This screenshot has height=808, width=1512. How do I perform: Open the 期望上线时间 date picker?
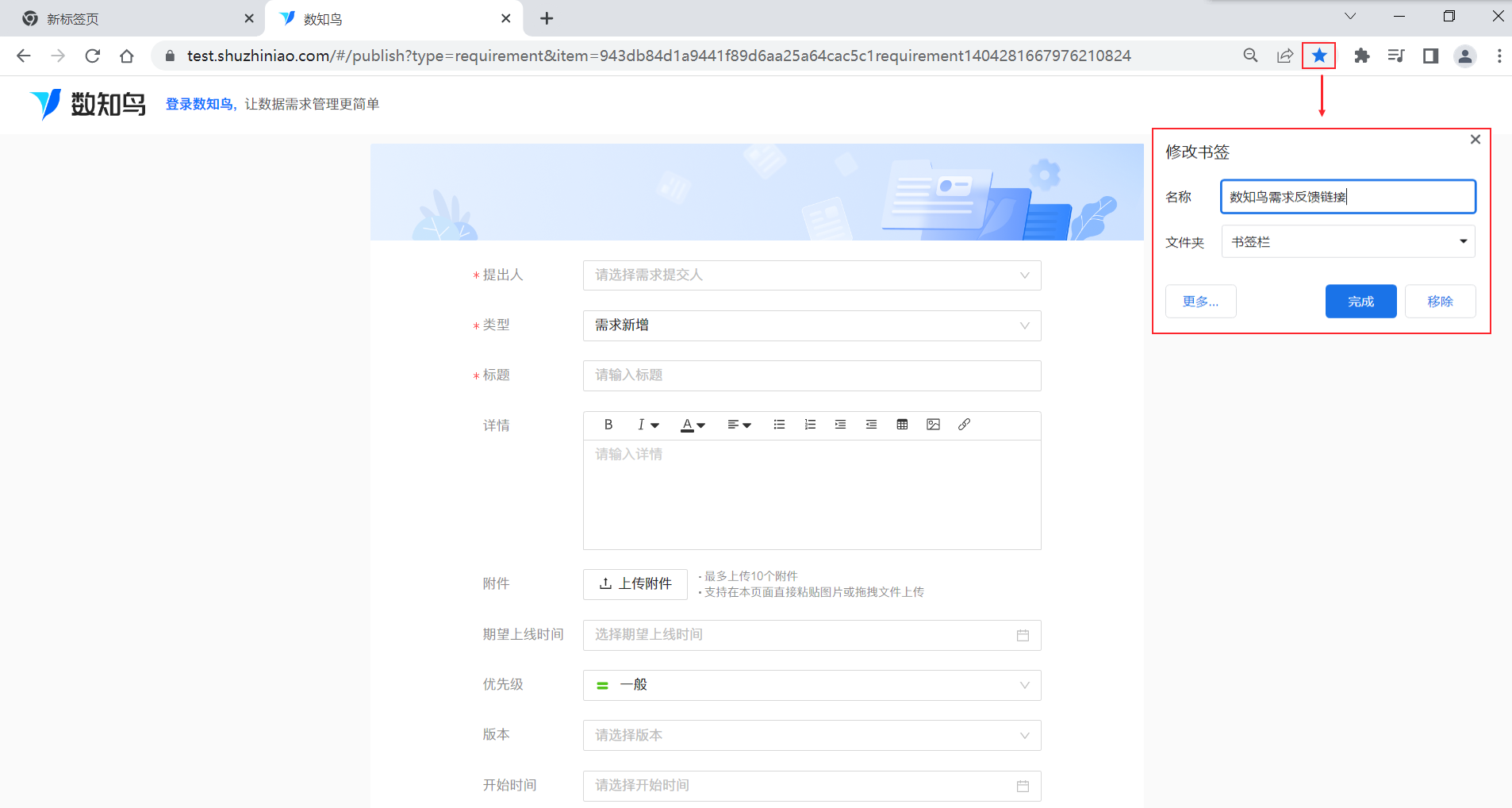coord(812,635)
